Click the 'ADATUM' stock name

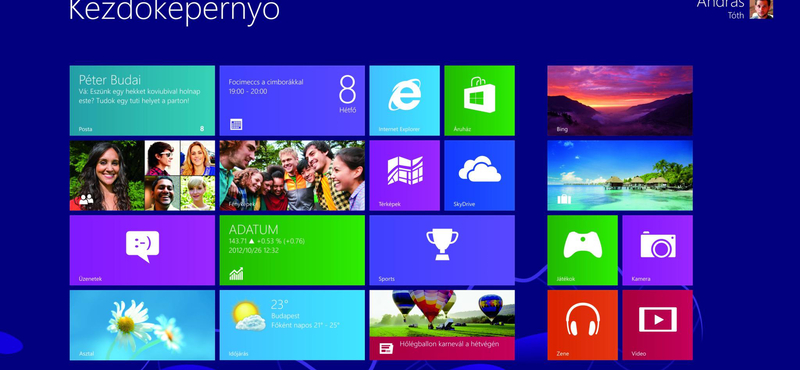(x=254, y=229)
